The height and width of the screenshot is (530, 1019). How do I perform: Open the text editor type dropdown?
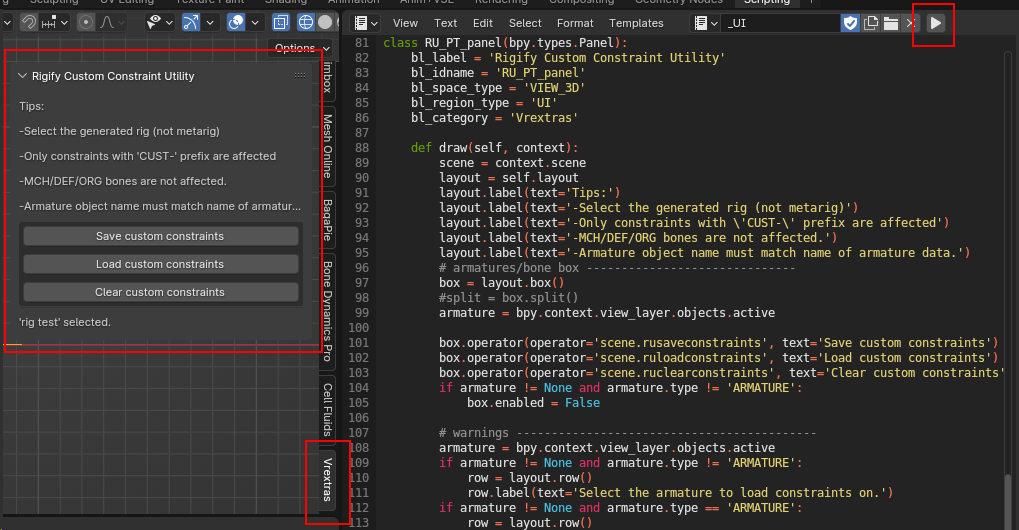[365, 23]
